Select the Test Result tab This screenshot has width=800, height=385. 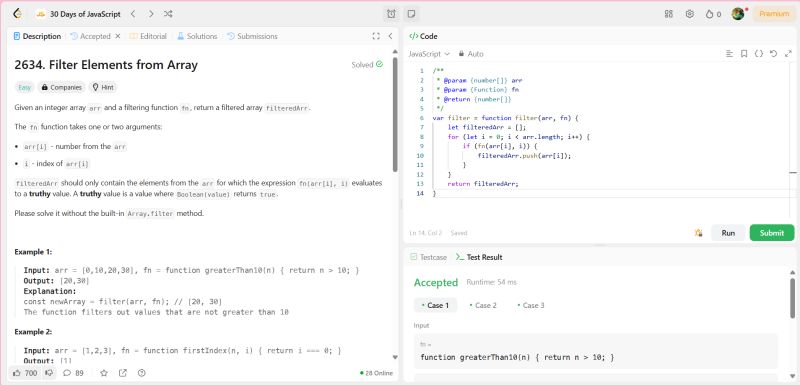pos(479,258)
